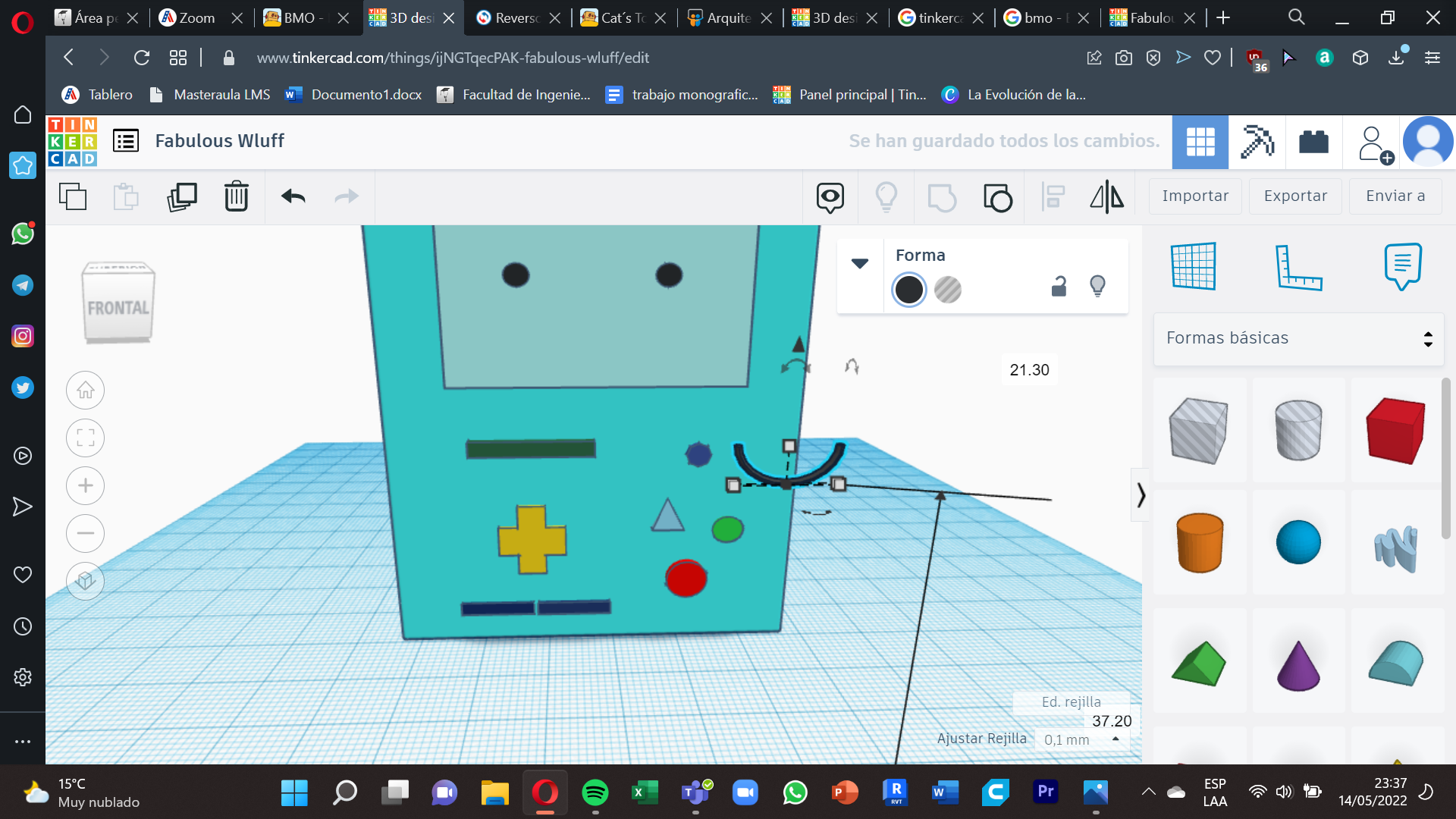Click the Ungroup shapes icon
The width and height of the screenshot is (1456, 819).
998,197
